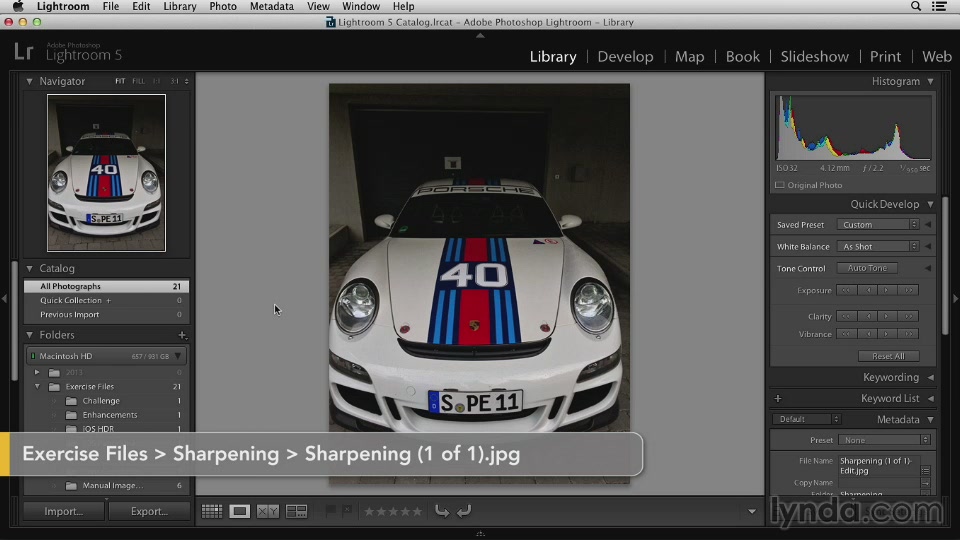This screenshot has height=540, width=960.
Task: Set the star rating
Action: 393,511
